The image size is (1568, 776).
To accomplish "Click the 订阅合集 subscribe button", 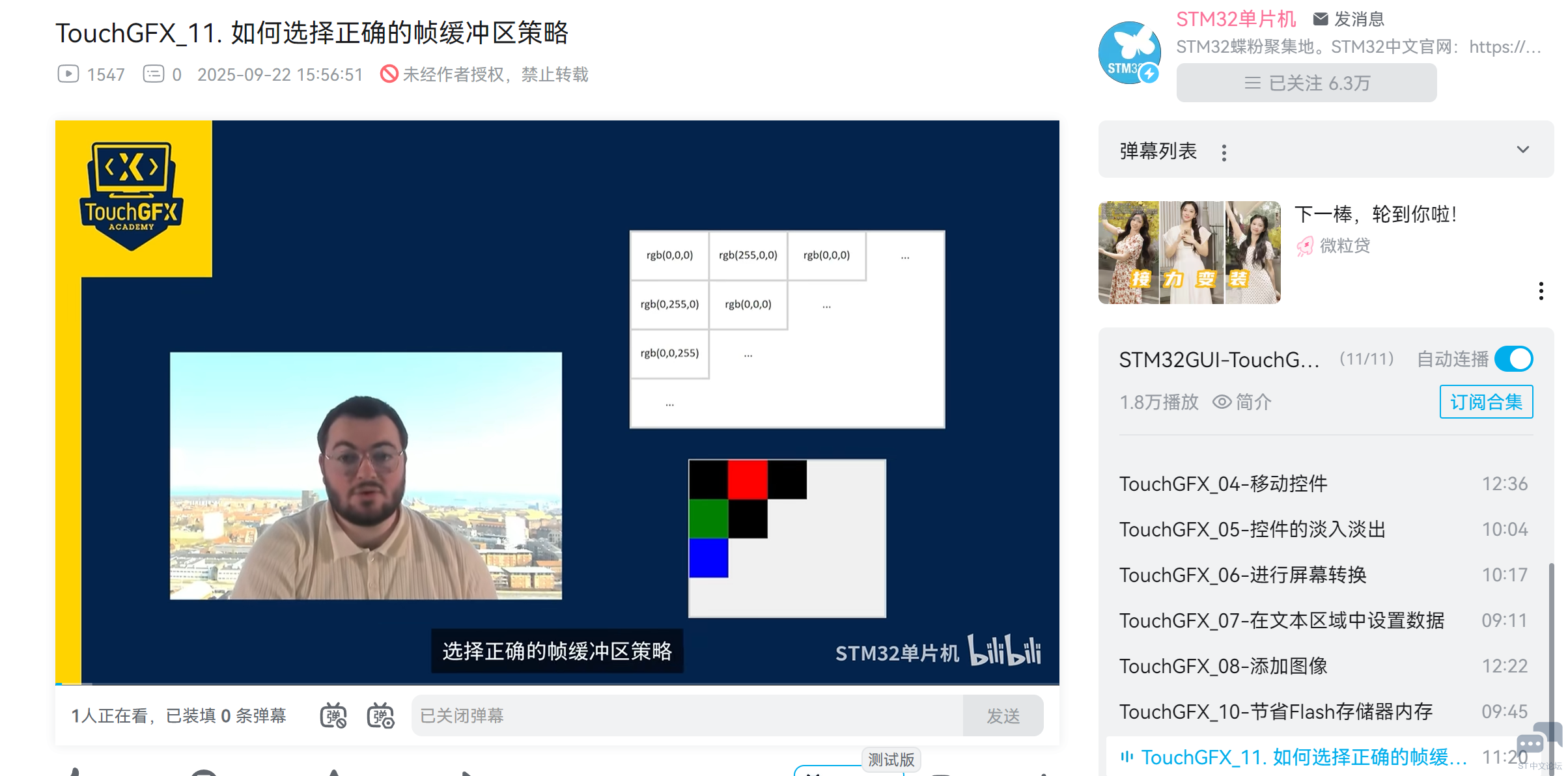I will click(x=1486, y=402).
